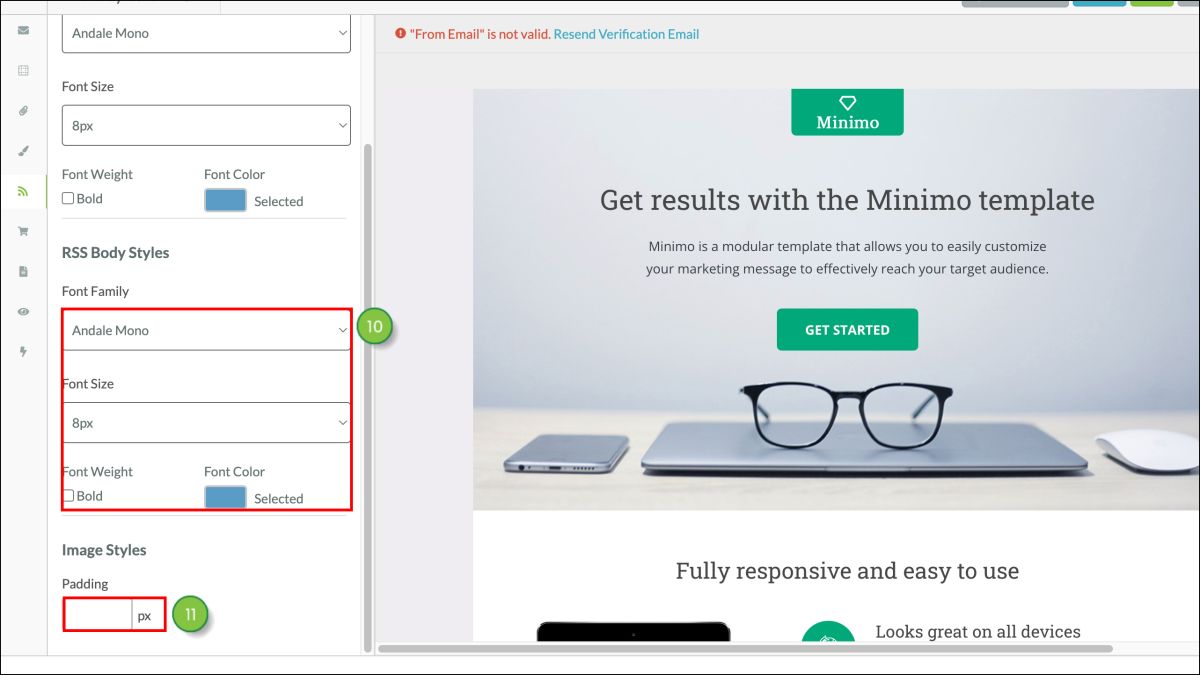This screenshot has width=1200, height=675.
Task: Open the top Andale Mono font dropdown
Action: tap(206, 33)
